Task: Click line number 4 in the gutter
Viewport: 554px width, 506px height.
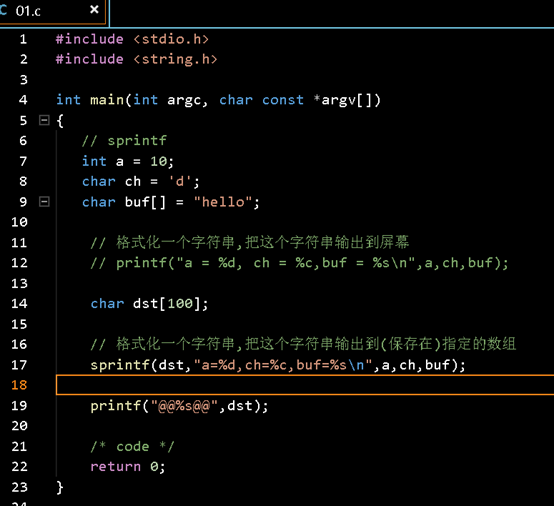Action: click(23, 100)
